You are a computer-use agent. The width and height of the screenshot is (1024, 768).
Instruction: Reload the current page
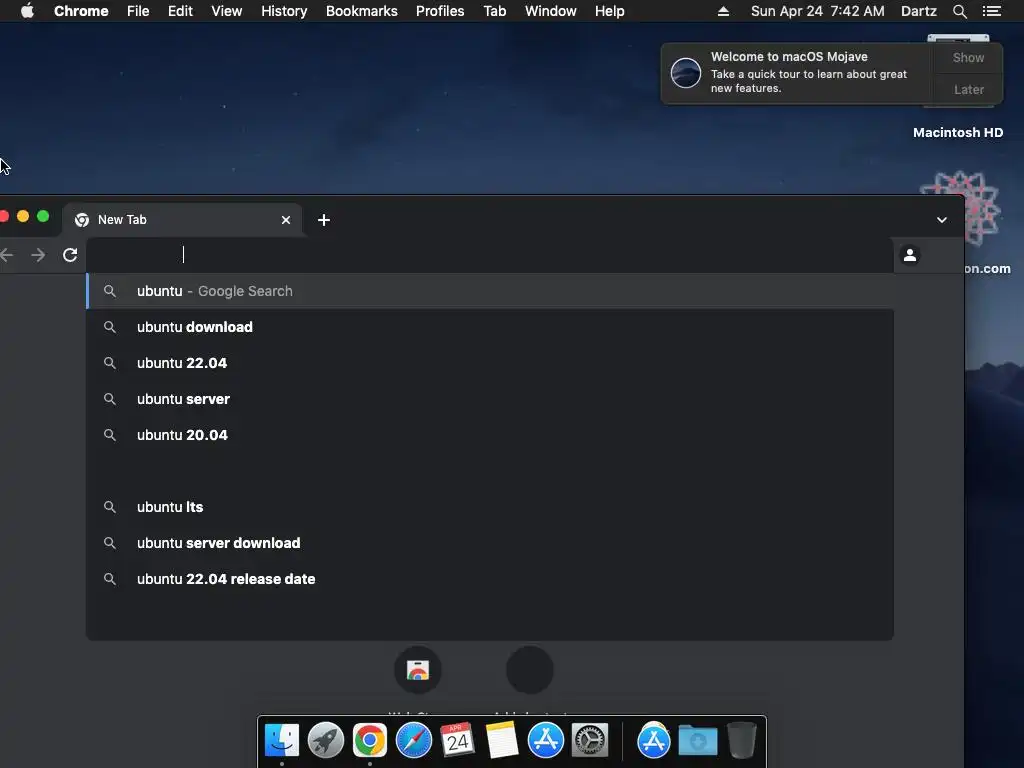tap(71, 255)
